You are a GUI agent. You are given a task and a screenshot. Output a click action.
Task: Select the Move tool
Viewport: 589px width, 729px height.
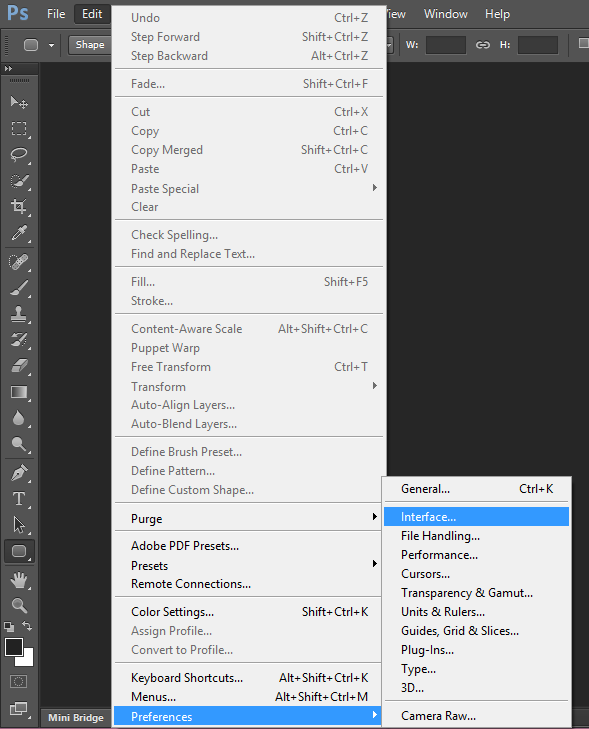pyautogui.click(x=19, y=102)
